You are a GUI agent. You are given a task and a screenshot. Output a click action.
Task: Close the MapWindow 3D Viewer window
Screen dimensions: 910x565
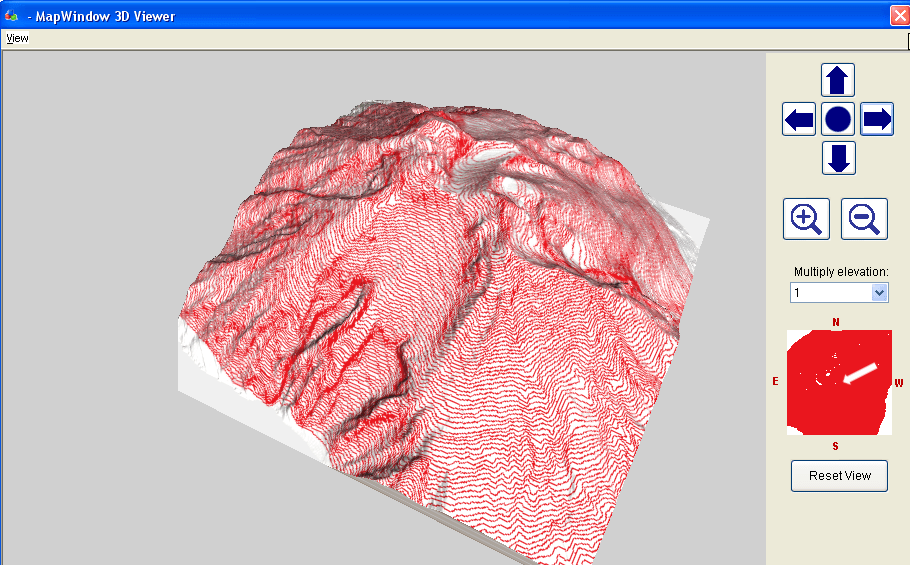coord(899,15)
